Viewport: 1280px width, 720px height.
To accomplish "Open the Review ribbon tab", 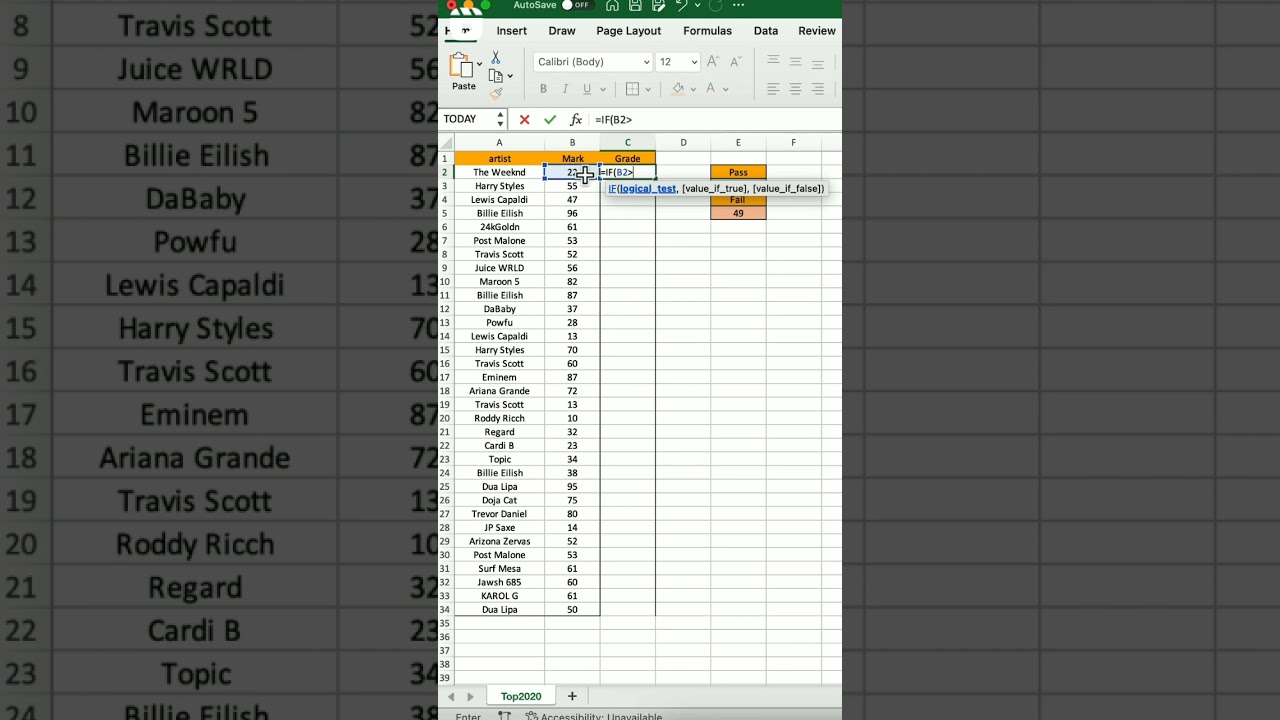I will 817,31.
